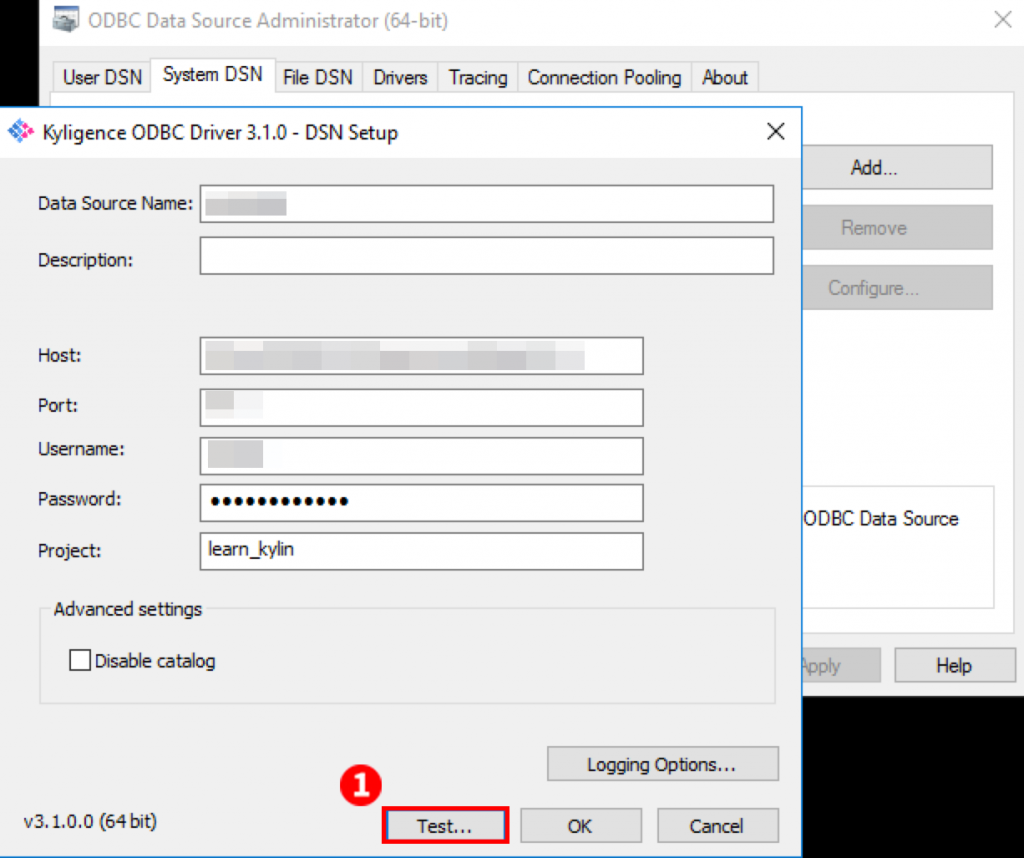Edit the Project field containing learn_kylin
This screenshot has width=1024, height=858.
[421, 551]
